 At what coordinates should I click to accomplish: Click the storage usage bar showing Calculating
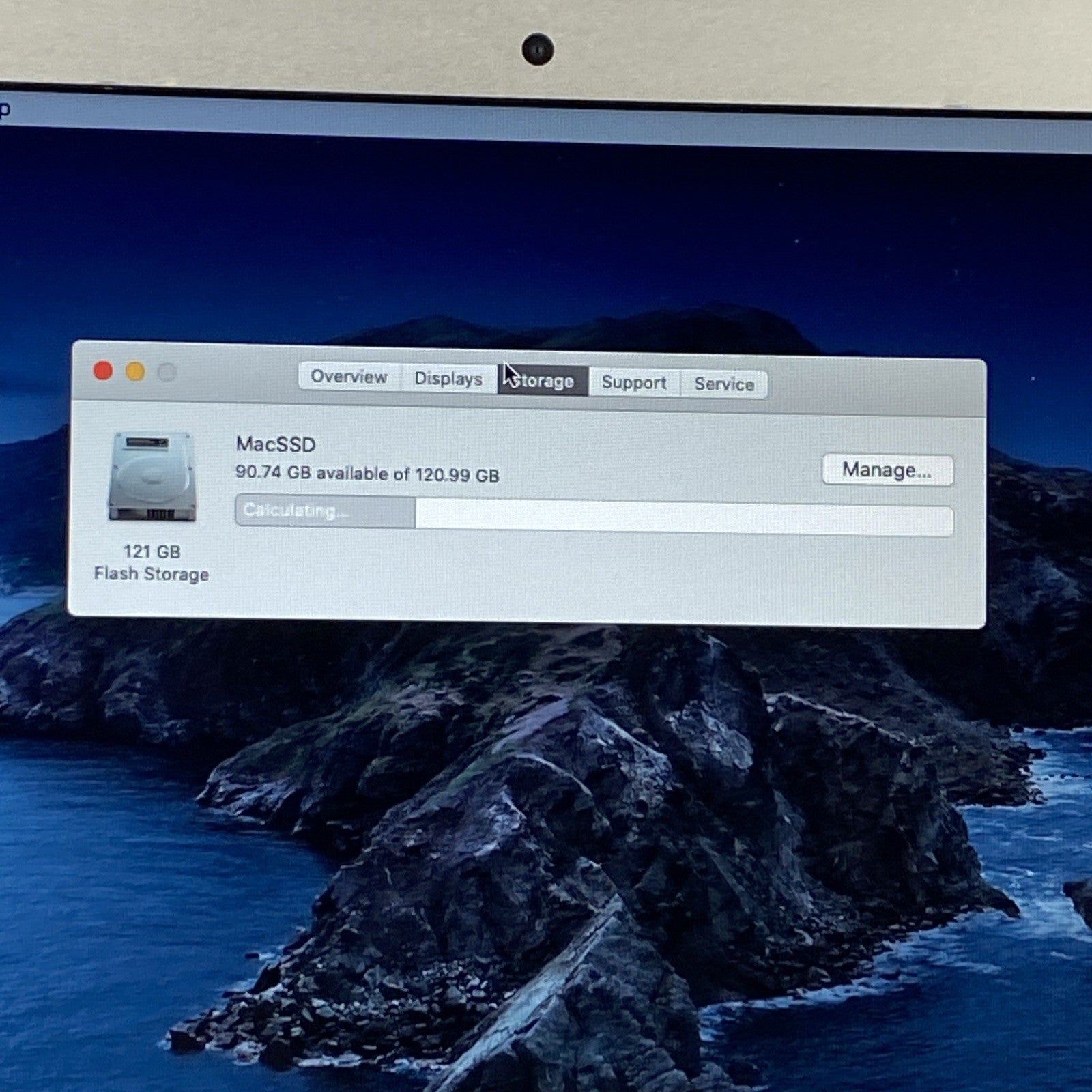point(594,517)
